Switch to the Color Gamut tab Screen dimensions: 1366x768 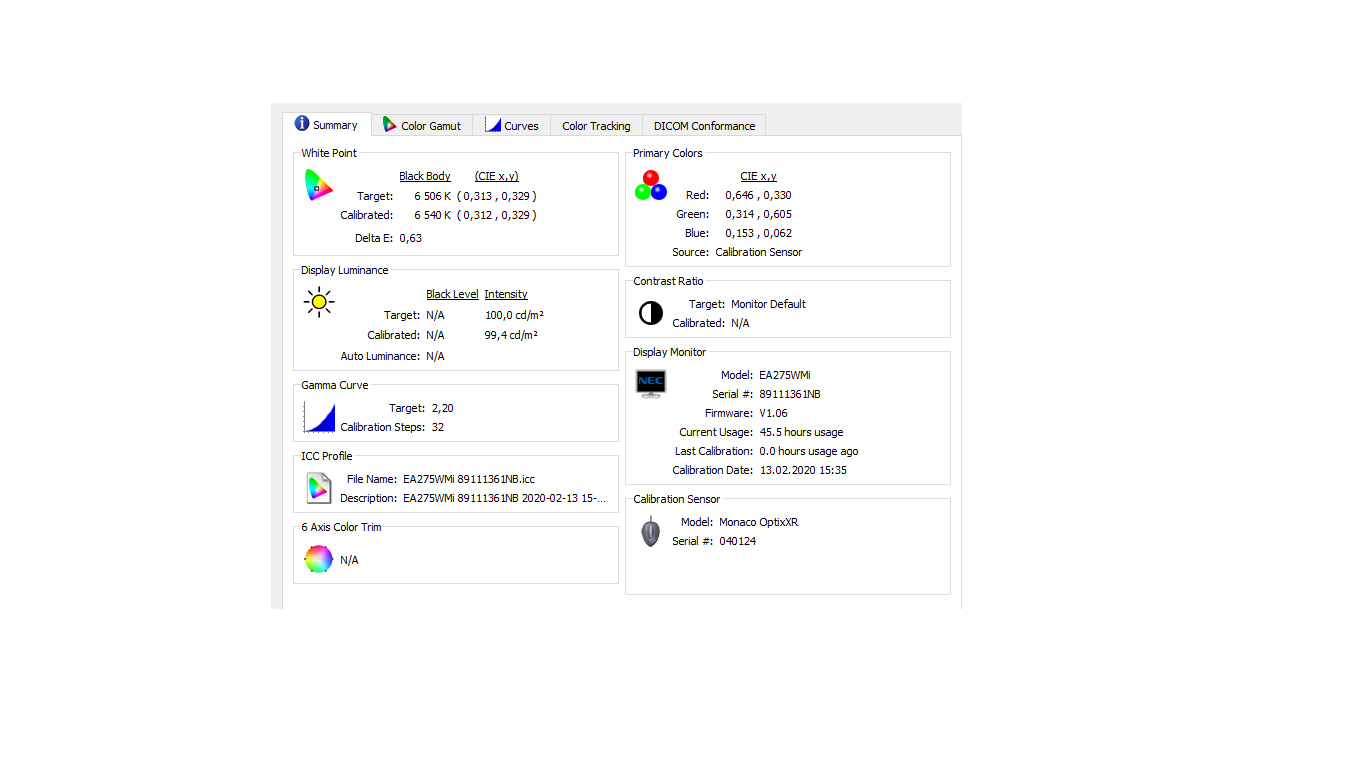click(x=422, y=125)
